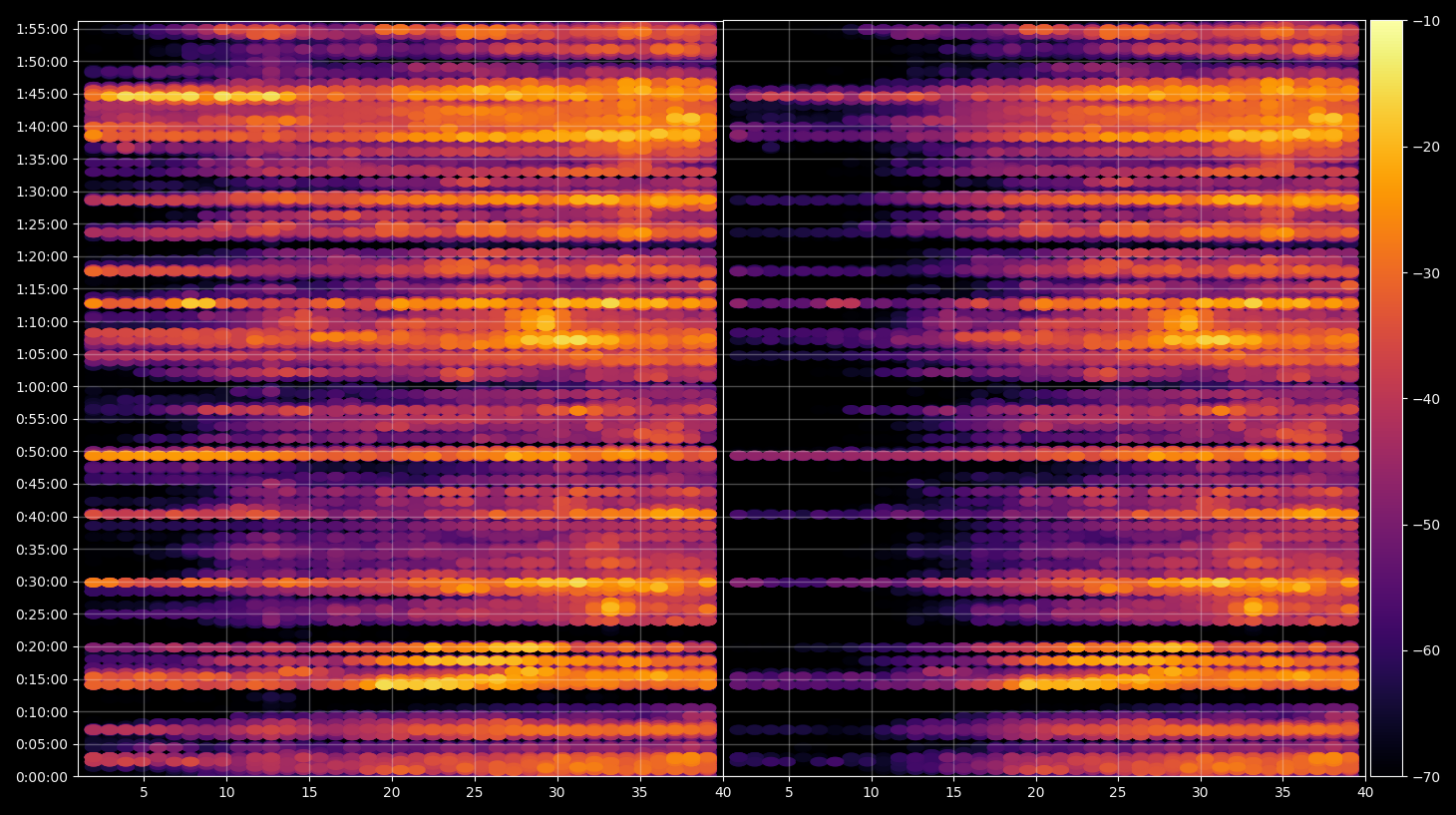This screenshot has width=1456, height=815.
Task: Click the 1:15:00 time axis label
Action: coord(42,289)
